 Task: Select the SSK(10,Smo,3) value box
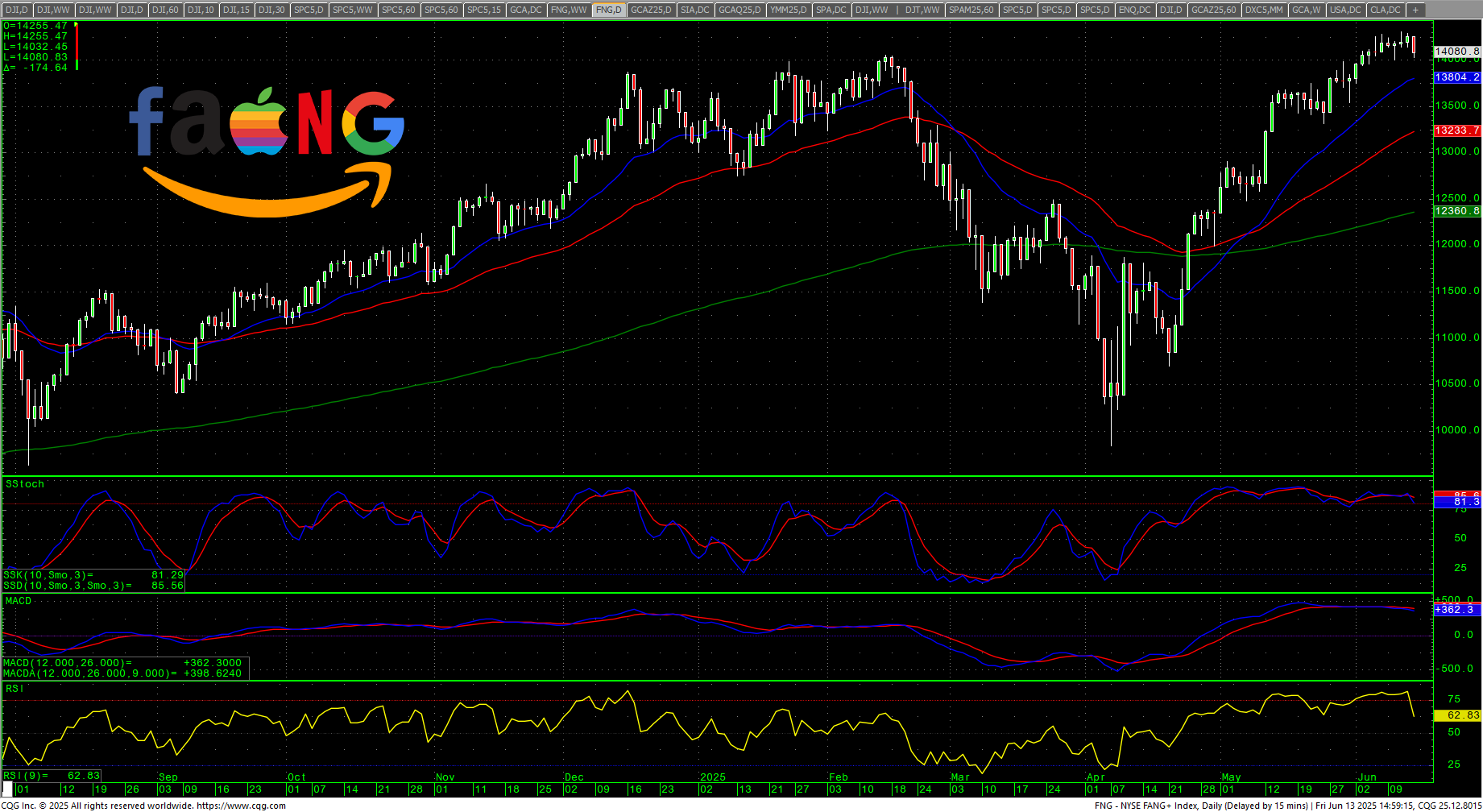93,575
